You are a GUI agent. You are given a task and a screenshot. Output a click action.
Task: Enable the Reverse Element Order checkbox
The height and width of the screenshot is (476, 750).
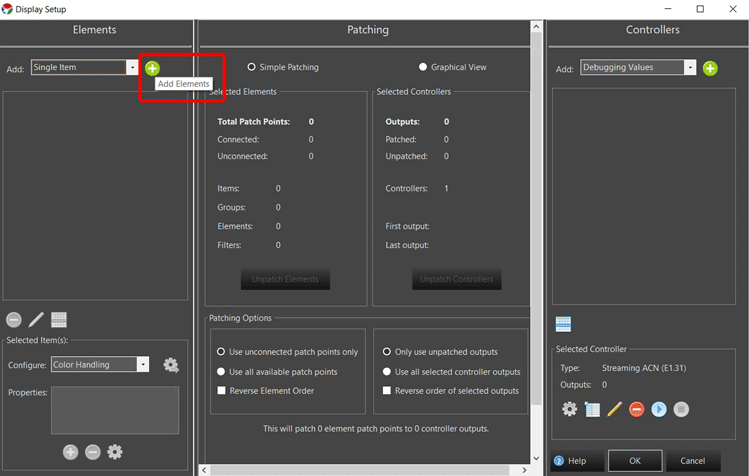[x=221, y=390]
